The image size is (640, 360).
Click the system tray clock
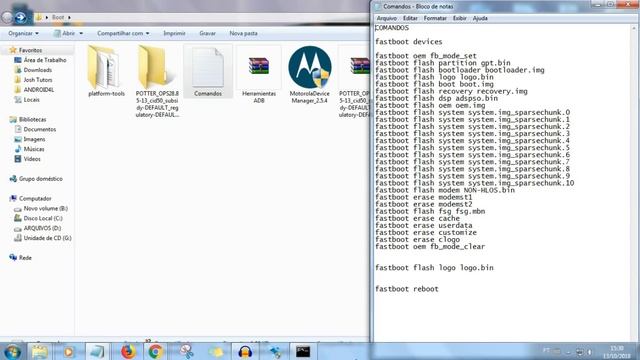(616, 352)
